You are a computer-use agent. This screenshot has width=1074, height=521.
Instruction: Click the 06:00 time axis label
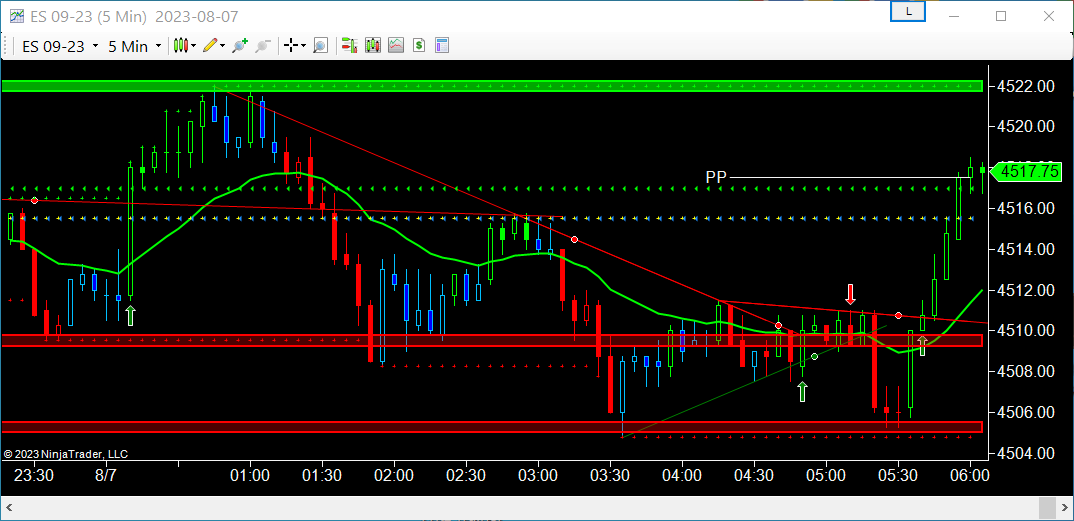(969, 475)
